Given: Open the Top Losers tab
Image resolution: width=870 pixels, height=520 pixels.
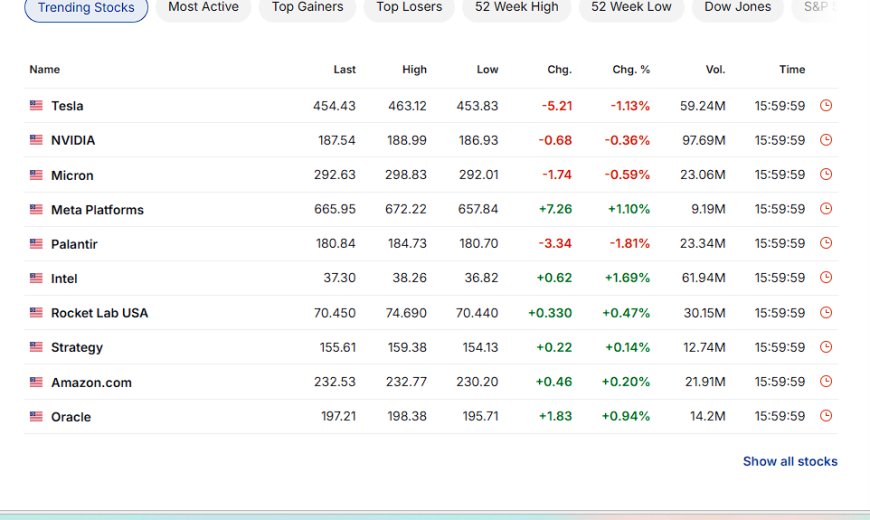Looking at the screenshot, I should [x=409, y=7].
